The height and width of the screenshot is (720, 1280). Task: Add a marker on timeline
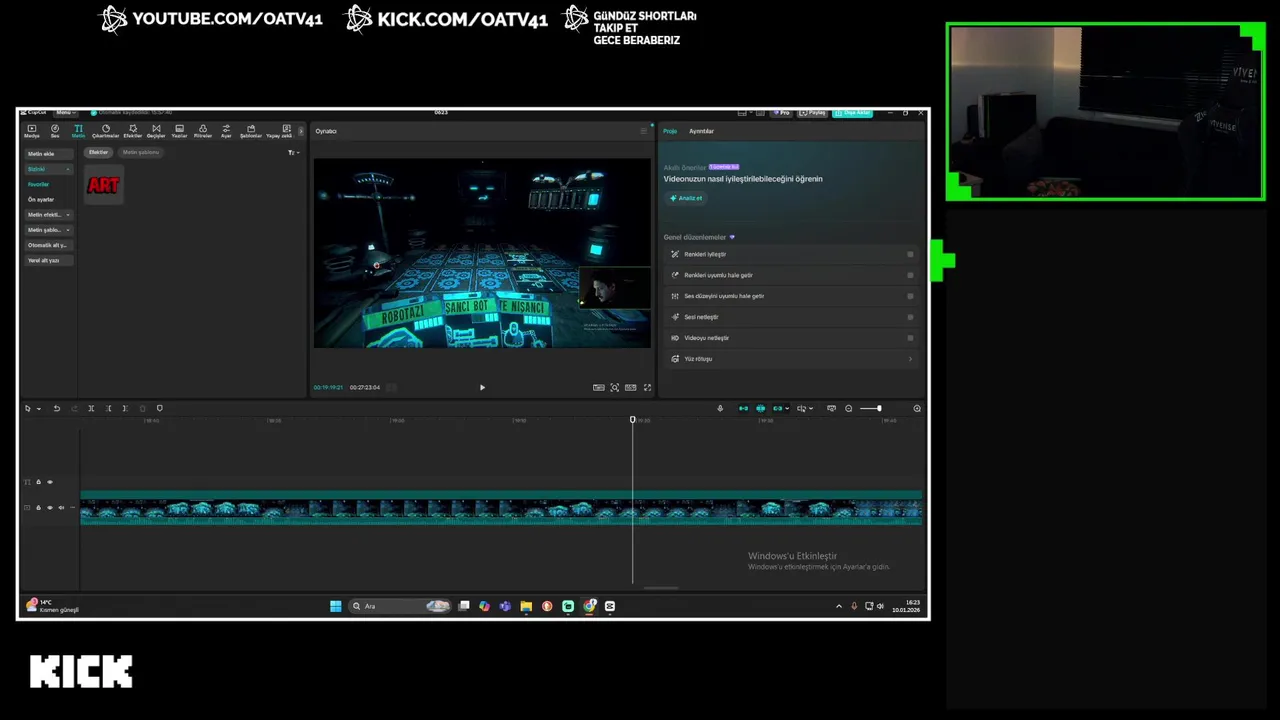point(159,408)
